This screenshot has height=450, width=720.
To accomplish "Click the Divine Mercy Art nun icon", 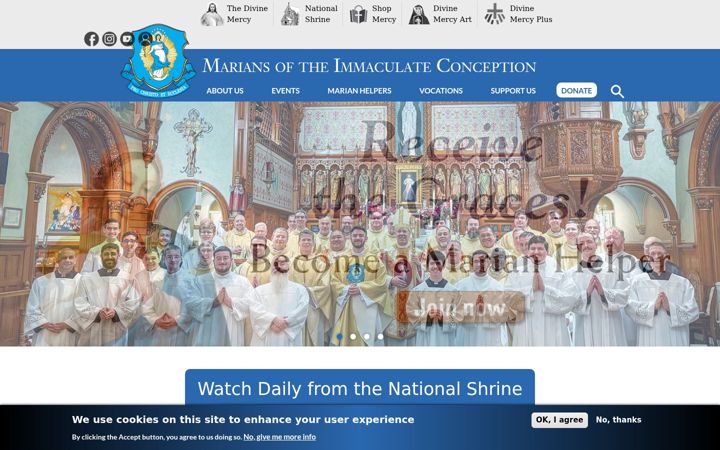I will click(x=418, y=14).
